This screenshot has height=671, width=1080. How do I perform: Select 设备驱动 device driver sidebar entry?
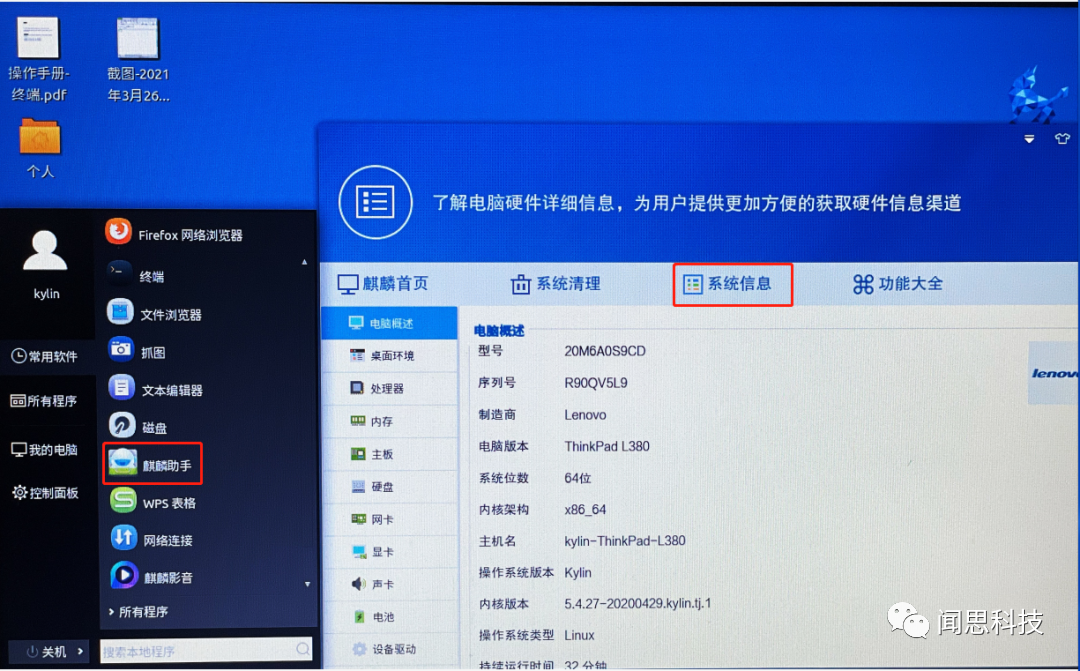[x=389, y=649]
